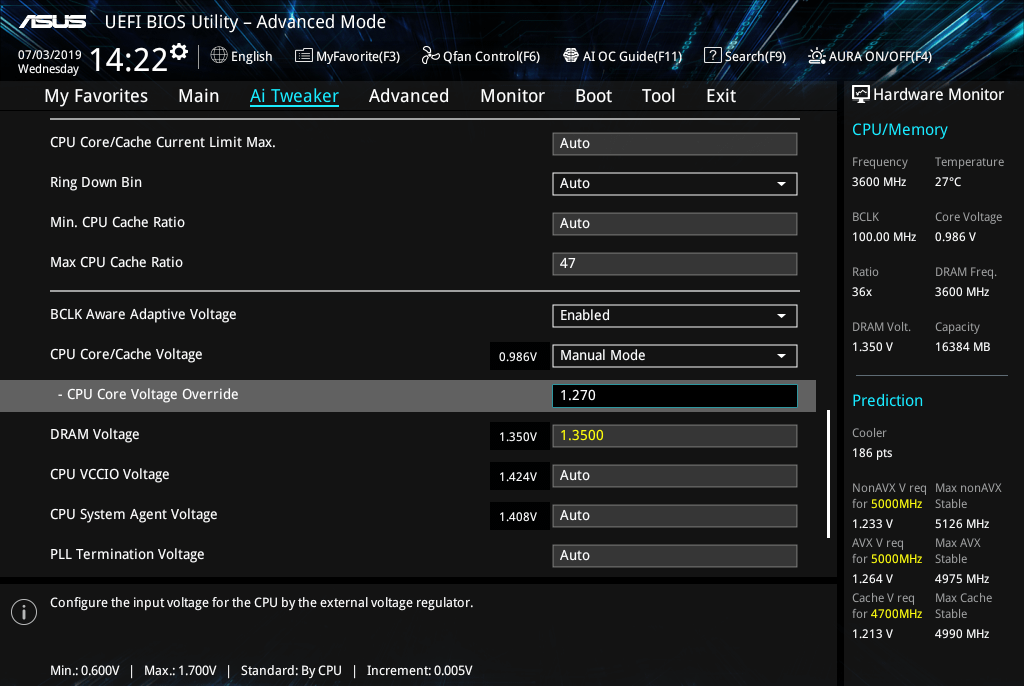The width and height of the screenshot is (1024, 686).
Task: Go to the Advanced tab
Action: pyautogui.click(x=409, y=96)
